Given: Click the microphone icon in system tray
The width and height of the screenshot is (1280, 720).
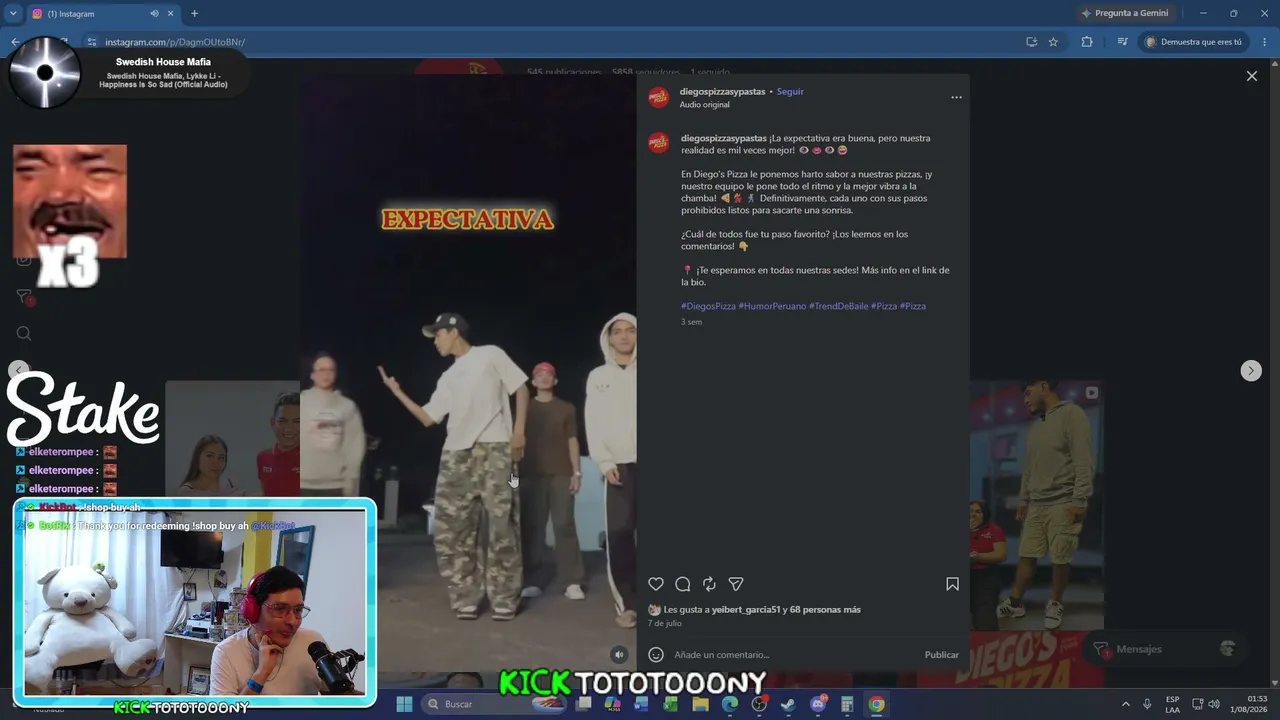Looking at the screenshot, I should (1147, 704).
